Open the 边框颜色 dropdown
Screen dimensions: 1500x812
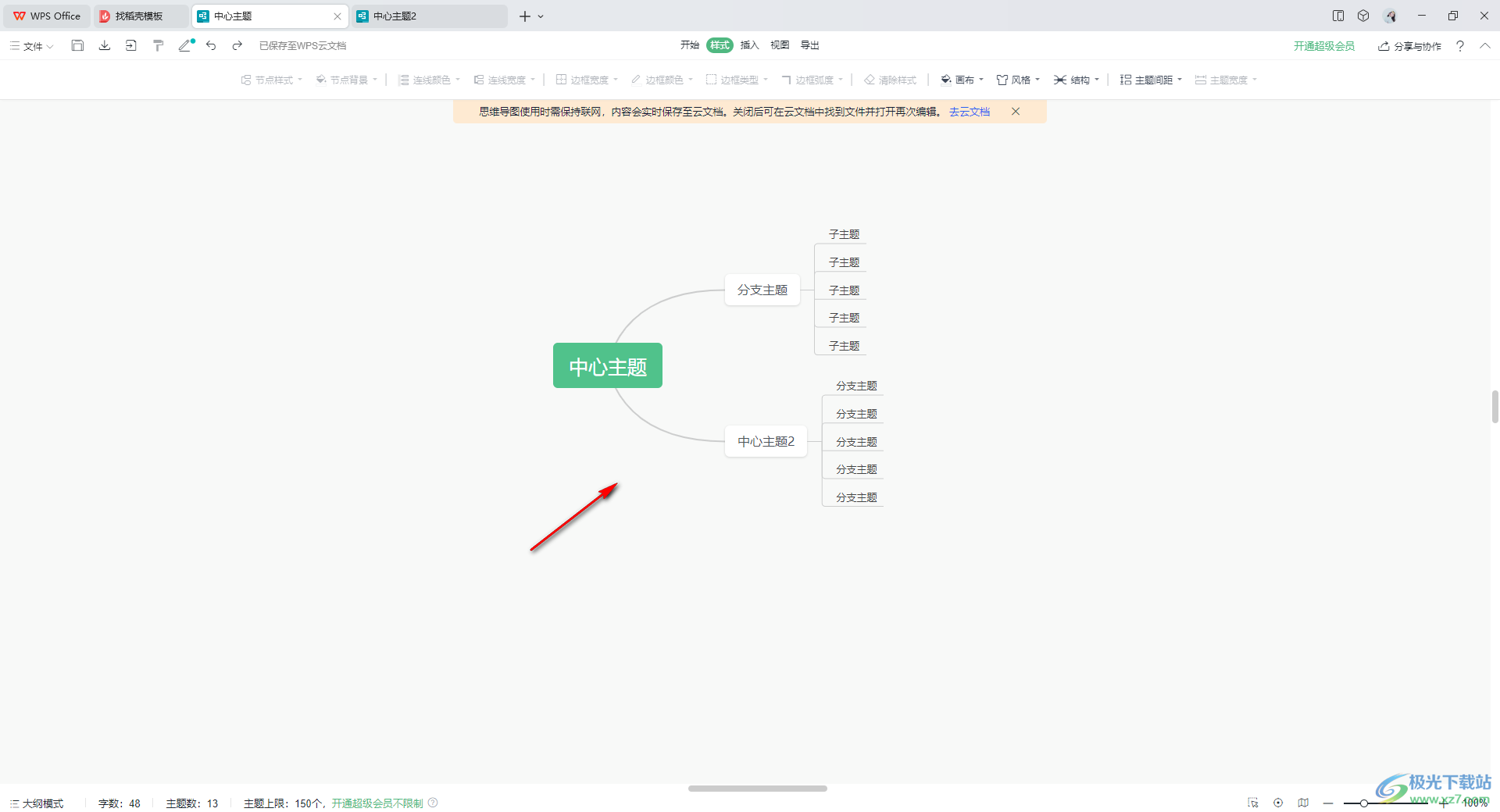(662, 80)
